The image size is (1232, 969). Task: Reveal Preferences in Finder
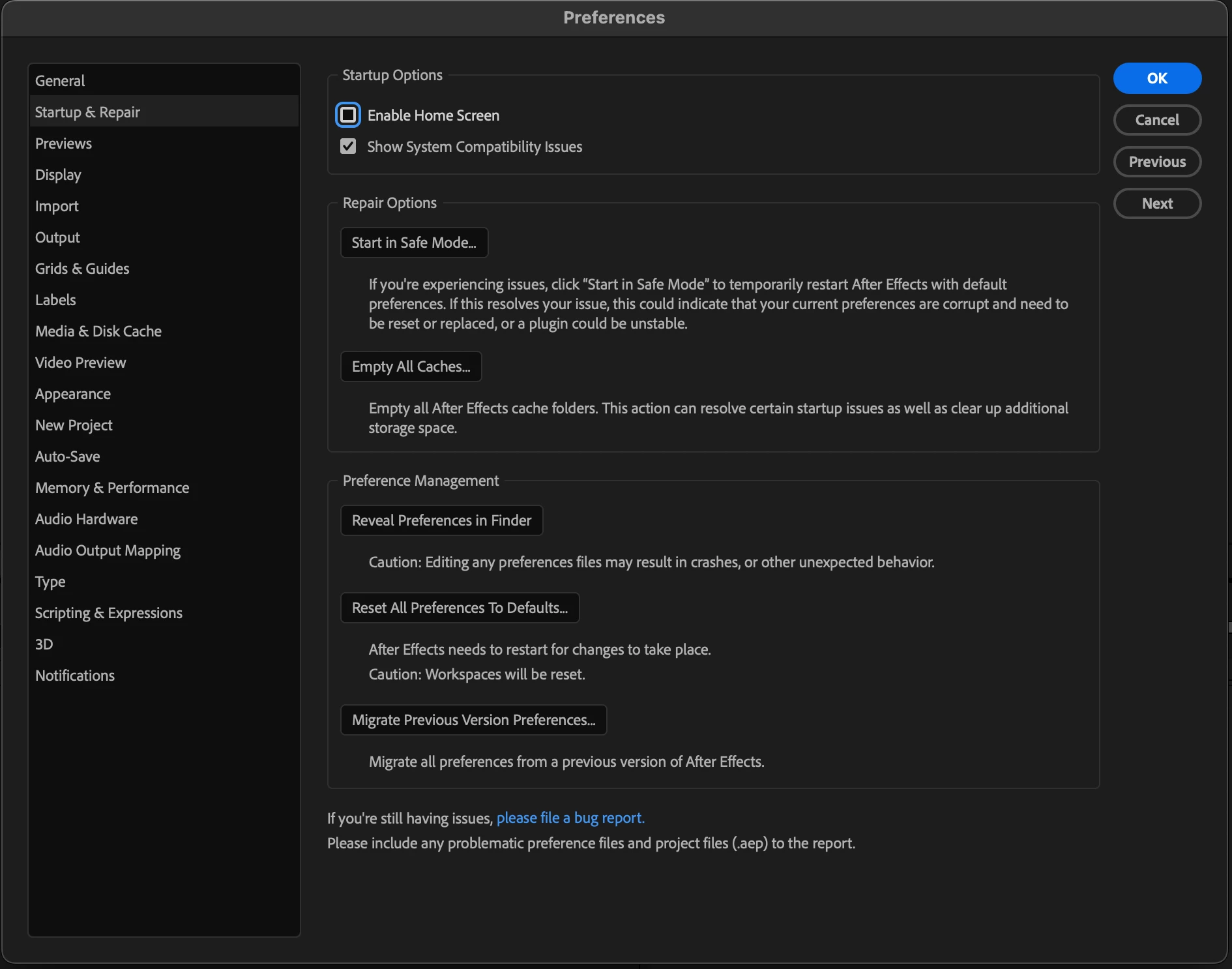click(x=441, y=520)
